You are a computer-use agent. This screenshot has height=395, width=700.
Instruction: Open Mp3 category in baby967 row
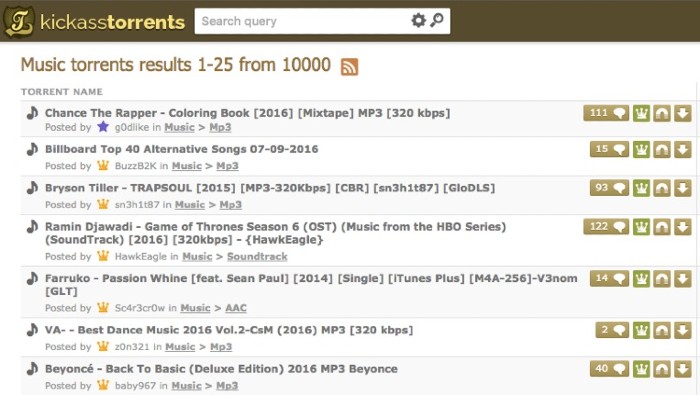(x=227, y=386)
